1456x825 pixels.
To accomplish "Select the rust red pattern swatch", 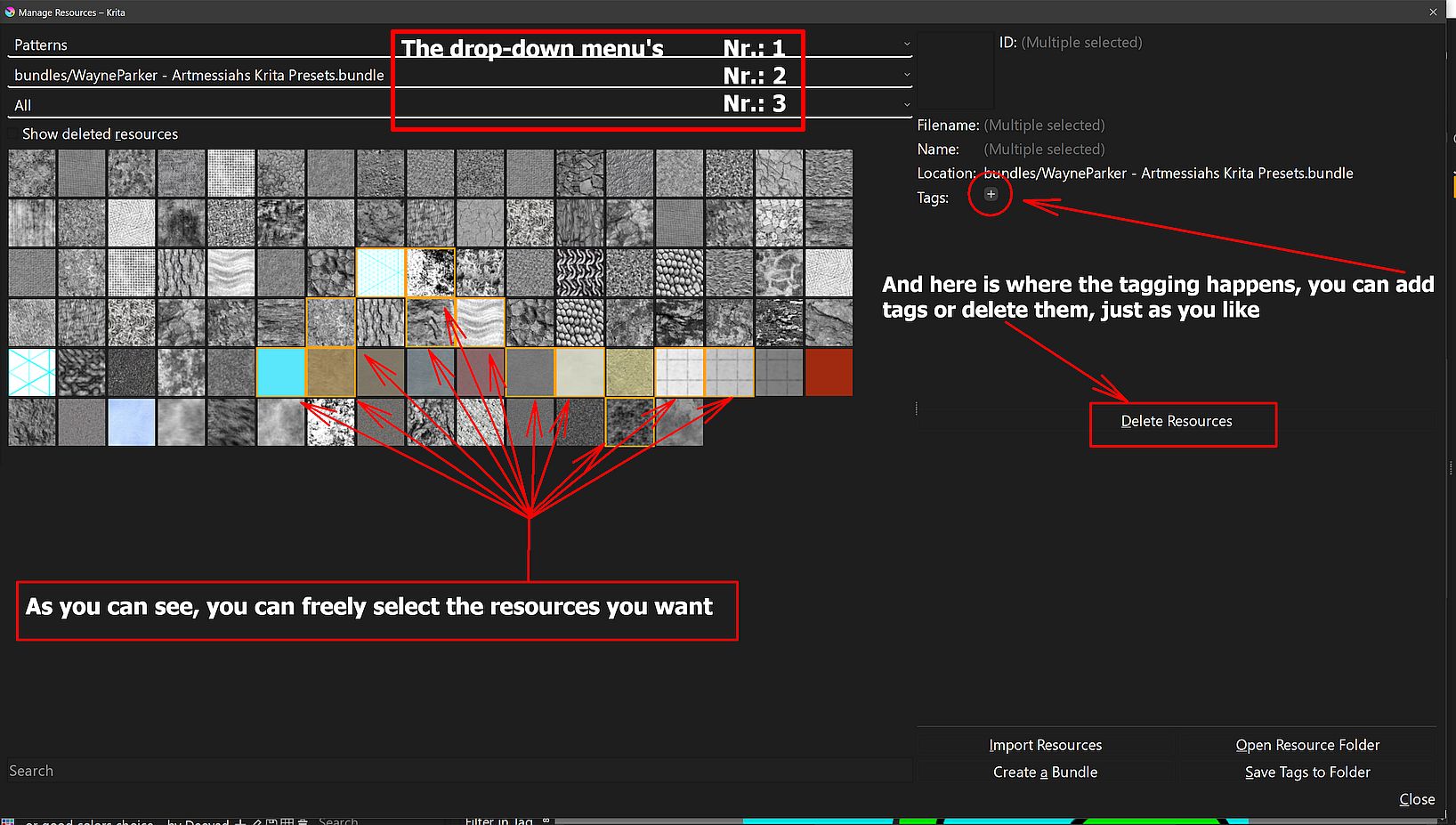I will [x=829, y=372].
